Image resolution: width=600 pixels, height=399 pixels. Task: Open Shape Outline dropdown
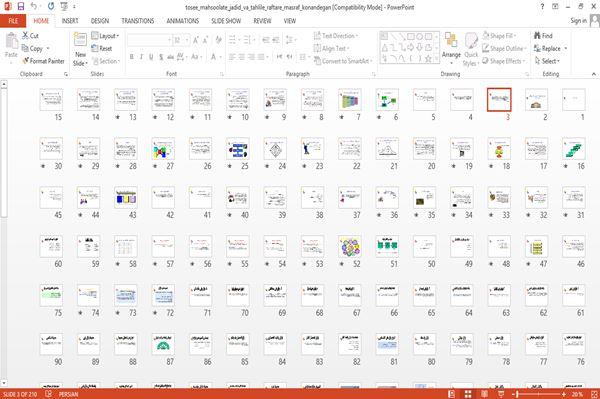(x=504, y=48)
